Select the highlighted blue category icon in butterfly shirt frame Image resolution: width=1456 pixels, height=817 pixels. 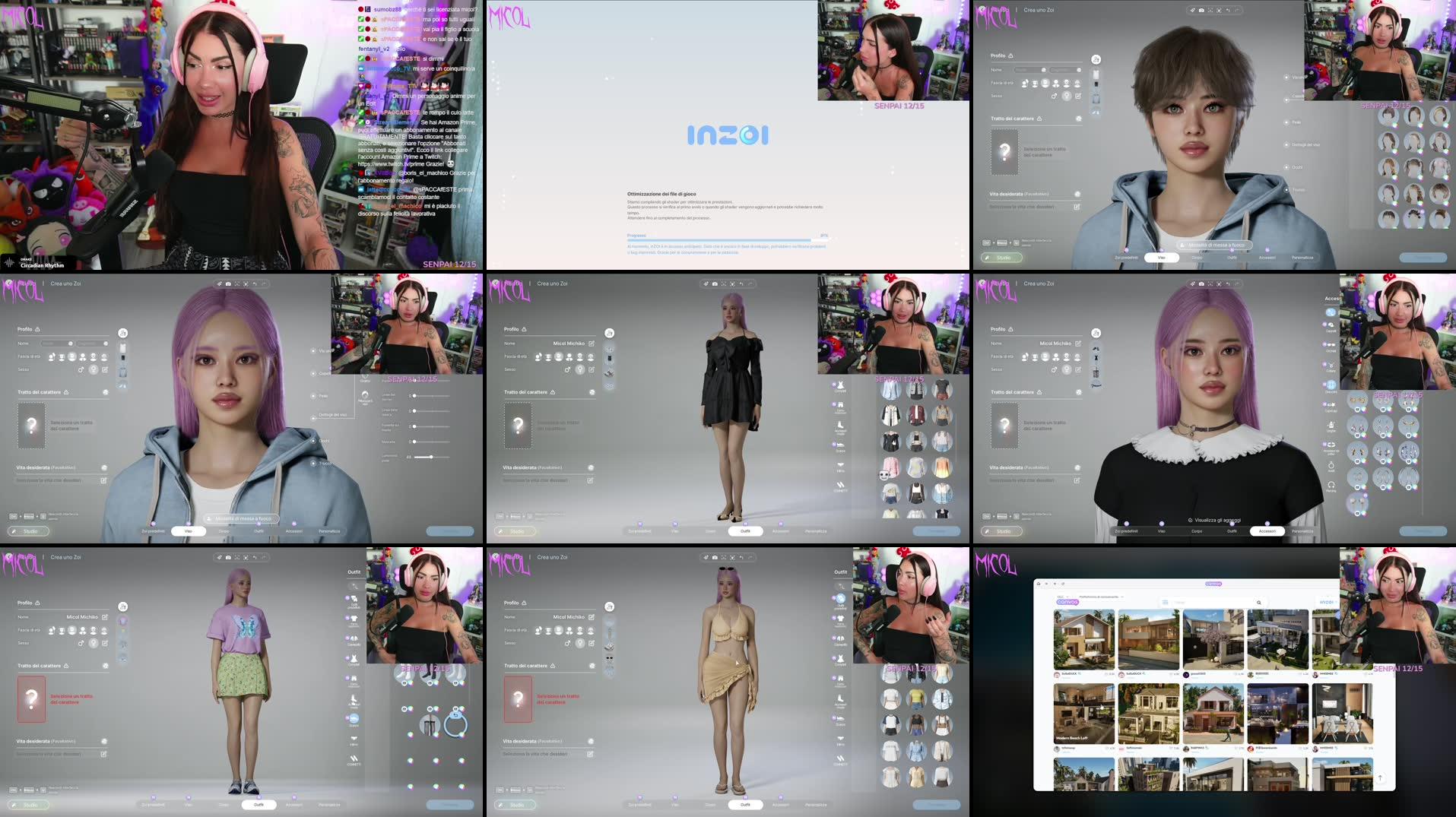[x=354, y=718]
